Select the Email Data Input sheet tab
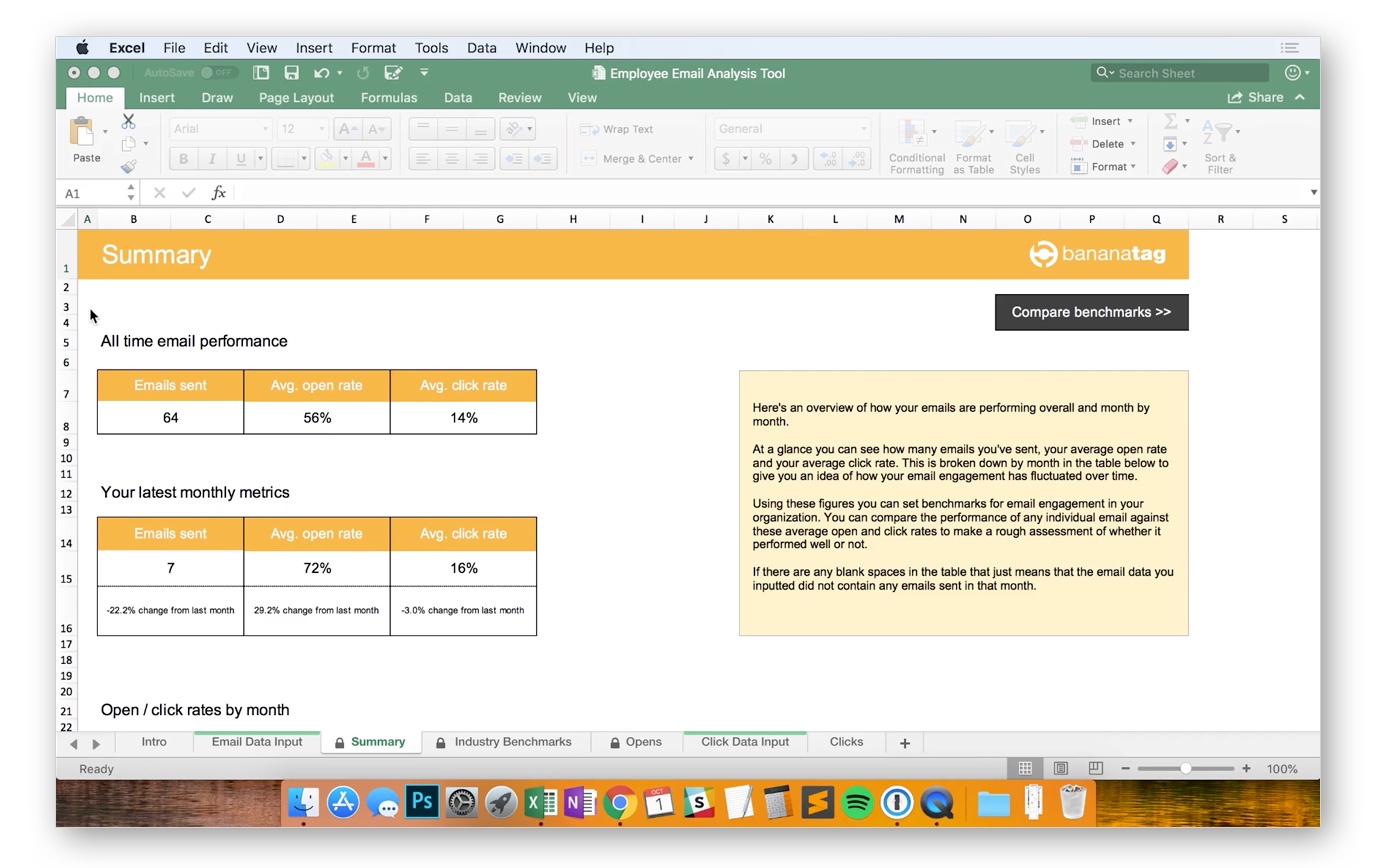Image resolution: width=1380 pixels, height=868 pixels. pos(257,742)
